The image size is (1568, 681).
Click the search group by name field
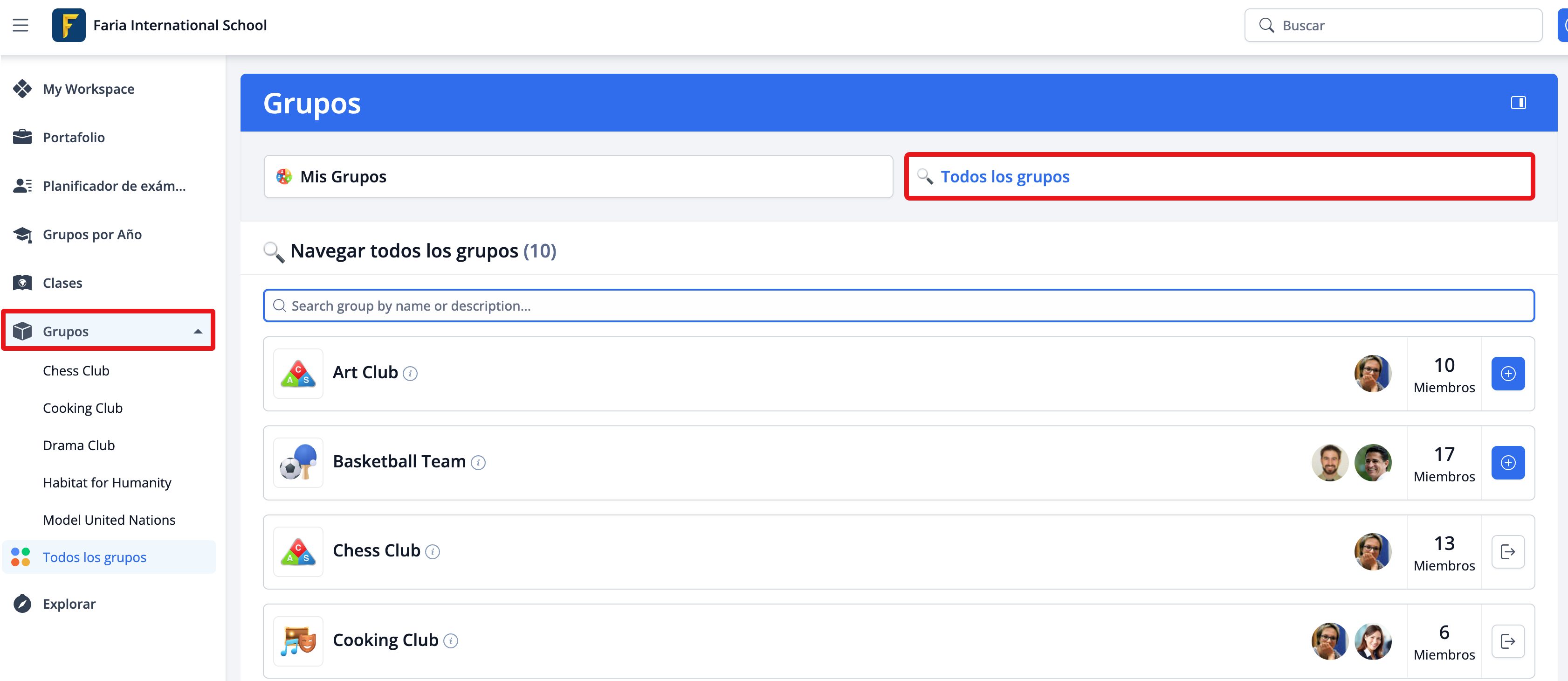[x=899, y=306]
